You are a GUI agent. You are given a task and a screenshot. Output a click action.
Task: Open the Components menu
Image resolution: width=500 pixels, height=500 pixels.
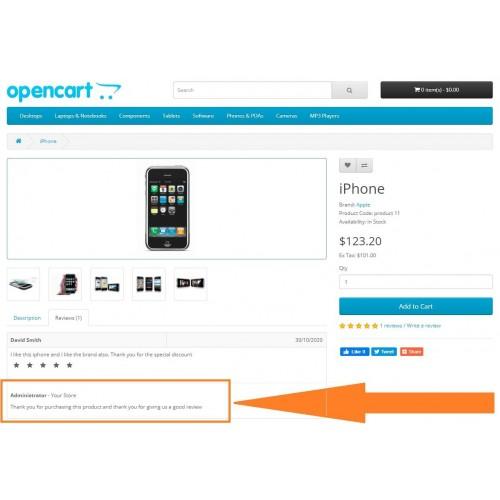[x=134, y=116]
